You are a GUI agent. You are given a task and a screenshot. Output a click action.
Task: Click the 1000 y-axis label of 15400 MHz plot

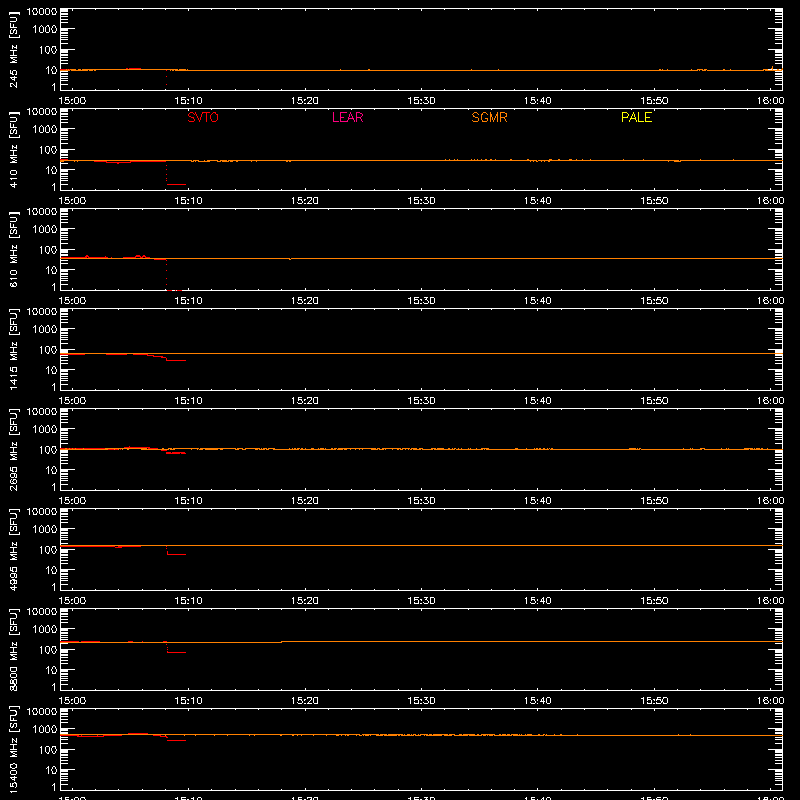(x=45, y=730)
